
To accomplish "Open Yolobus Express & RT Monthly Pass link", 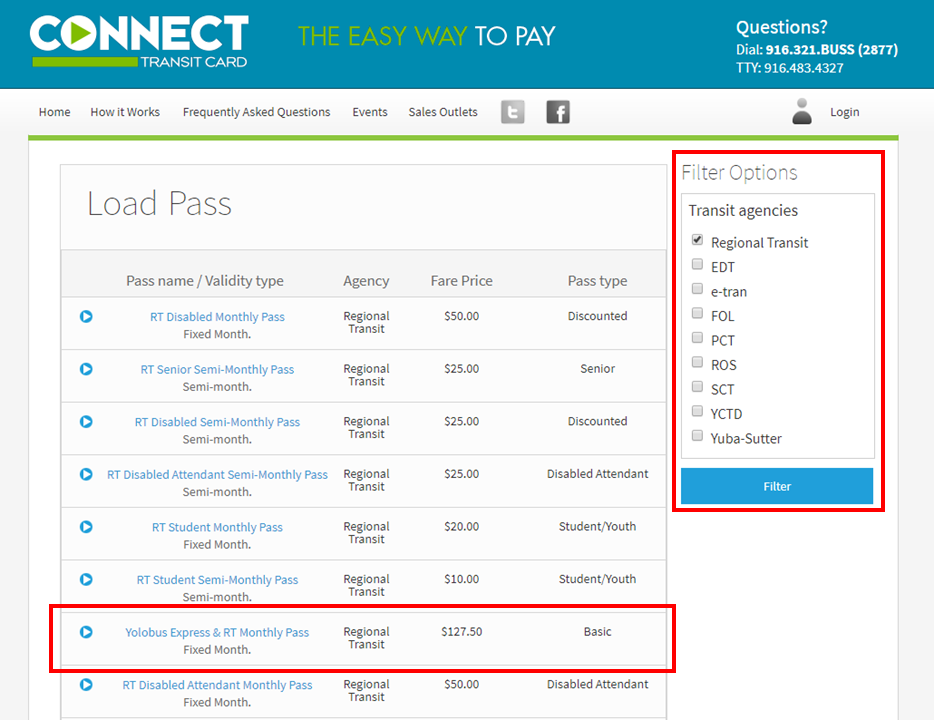I will 217,632.
